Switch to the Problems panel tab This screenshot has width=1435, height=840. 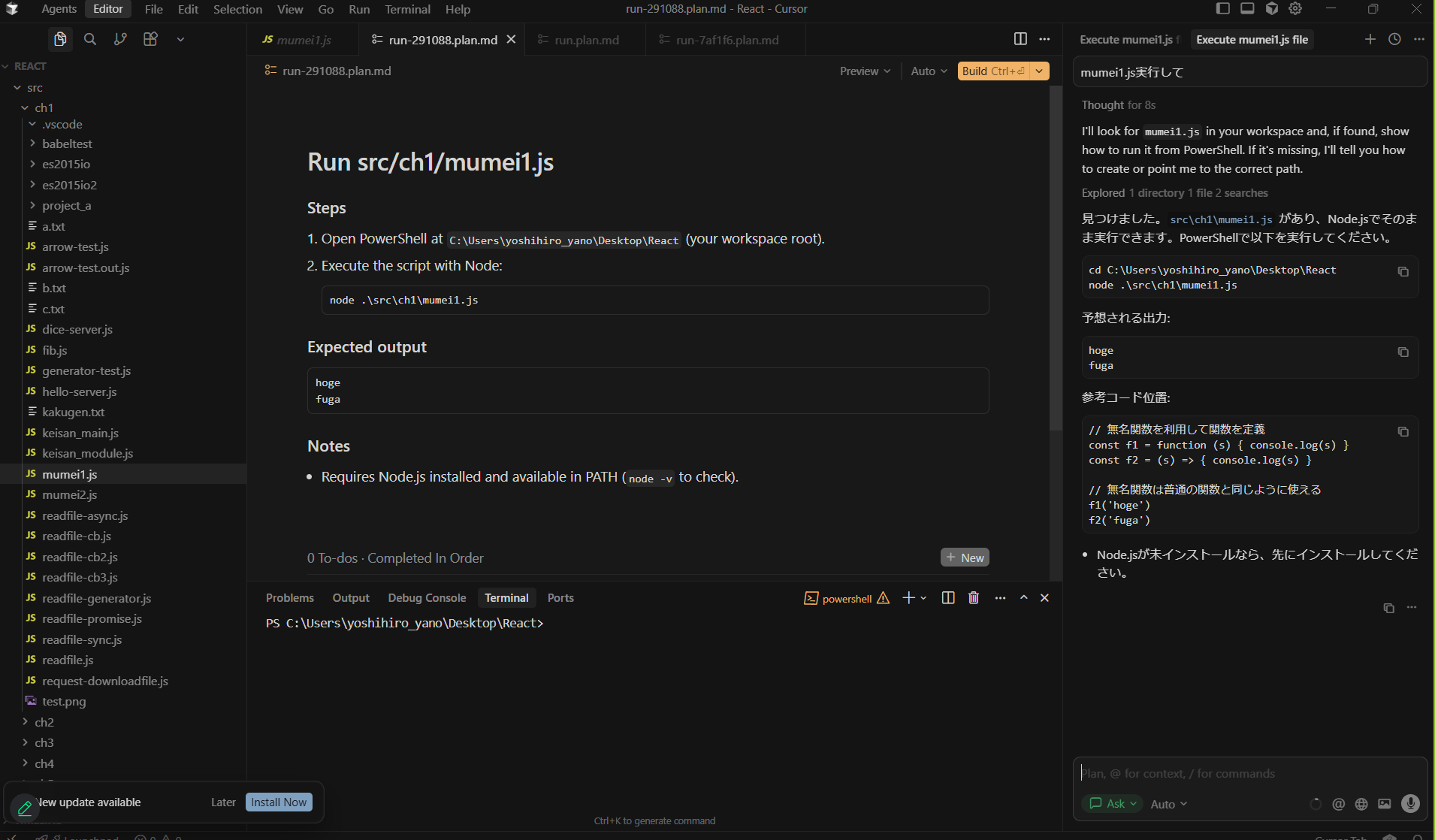pos(290,598)
